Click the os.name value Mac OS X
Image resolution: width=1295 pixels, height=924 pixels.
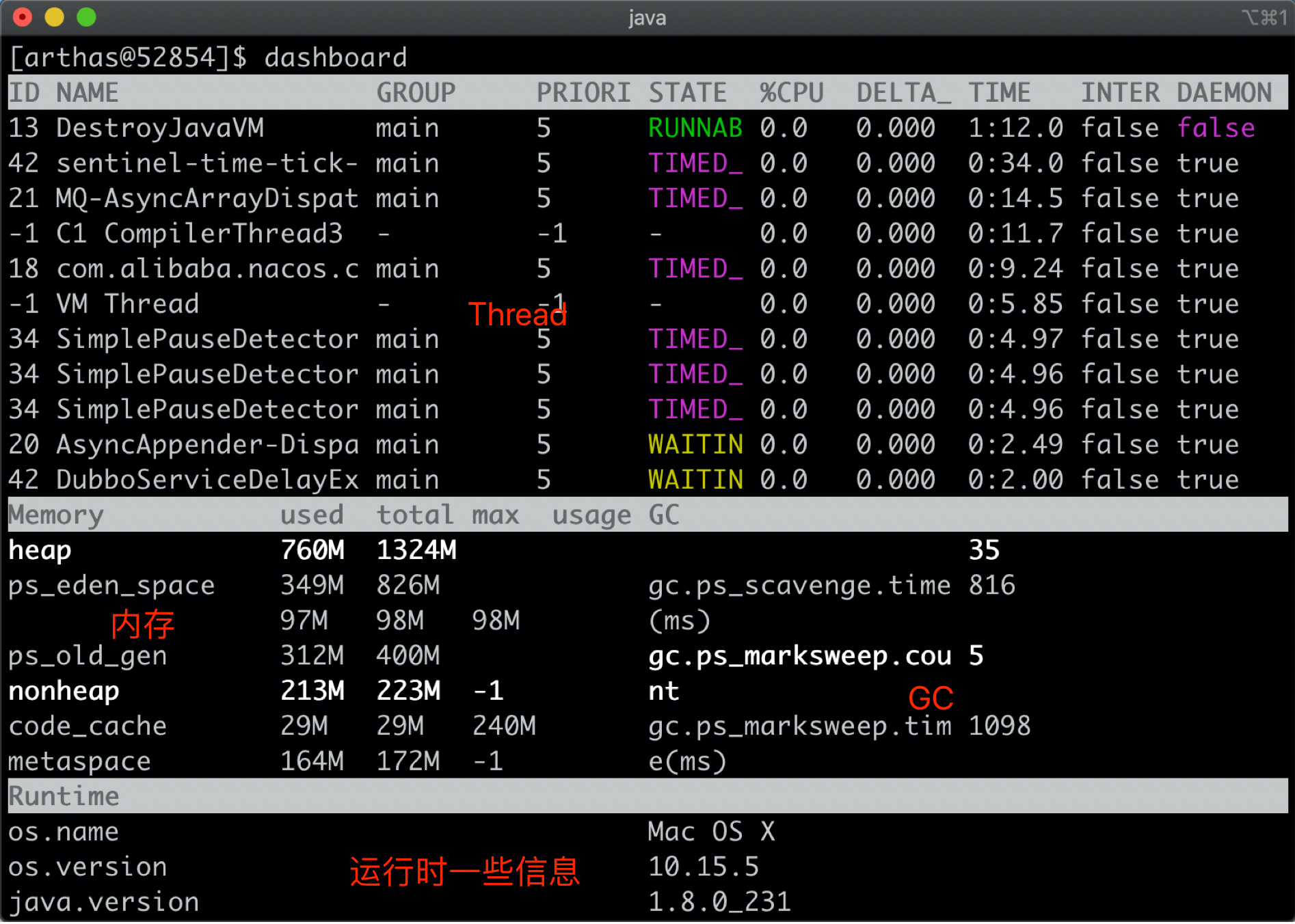[x=710, y=831]
